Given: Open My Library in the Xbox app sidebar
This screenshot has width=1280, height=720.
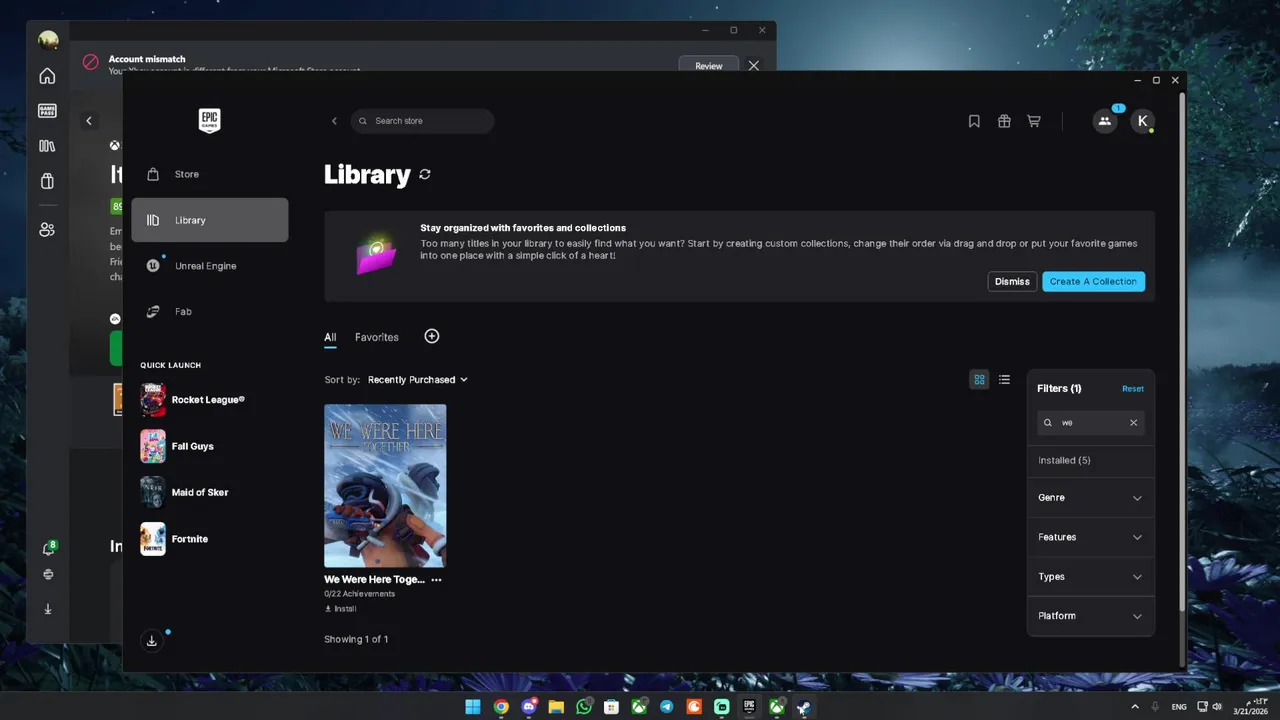Looking at the screenshot, I should click(x=47, y=146).
